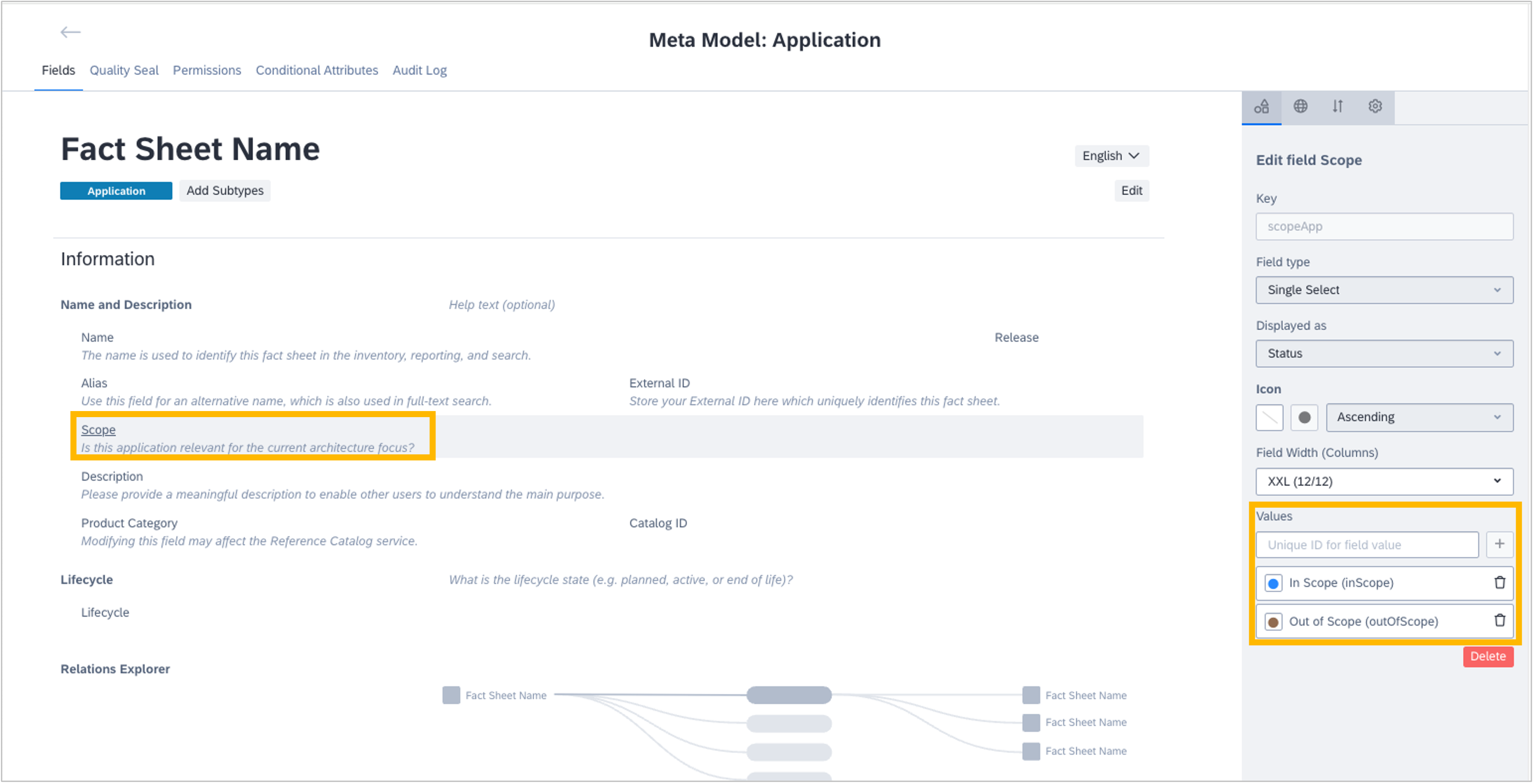Open the sort order arrows panel icon
Screen dimensions: 1533x784
(x=1337, y=107)
